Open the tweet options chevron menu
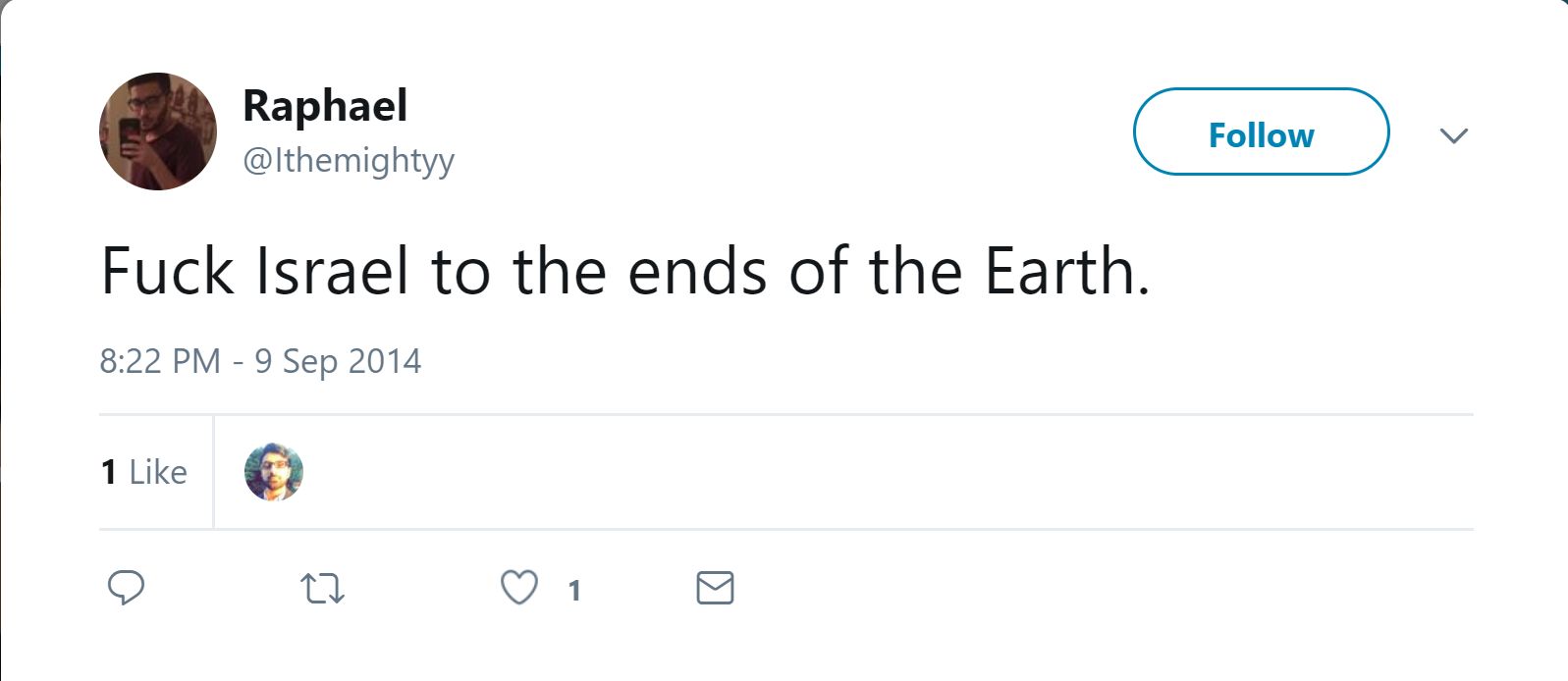 (1453, 135)
